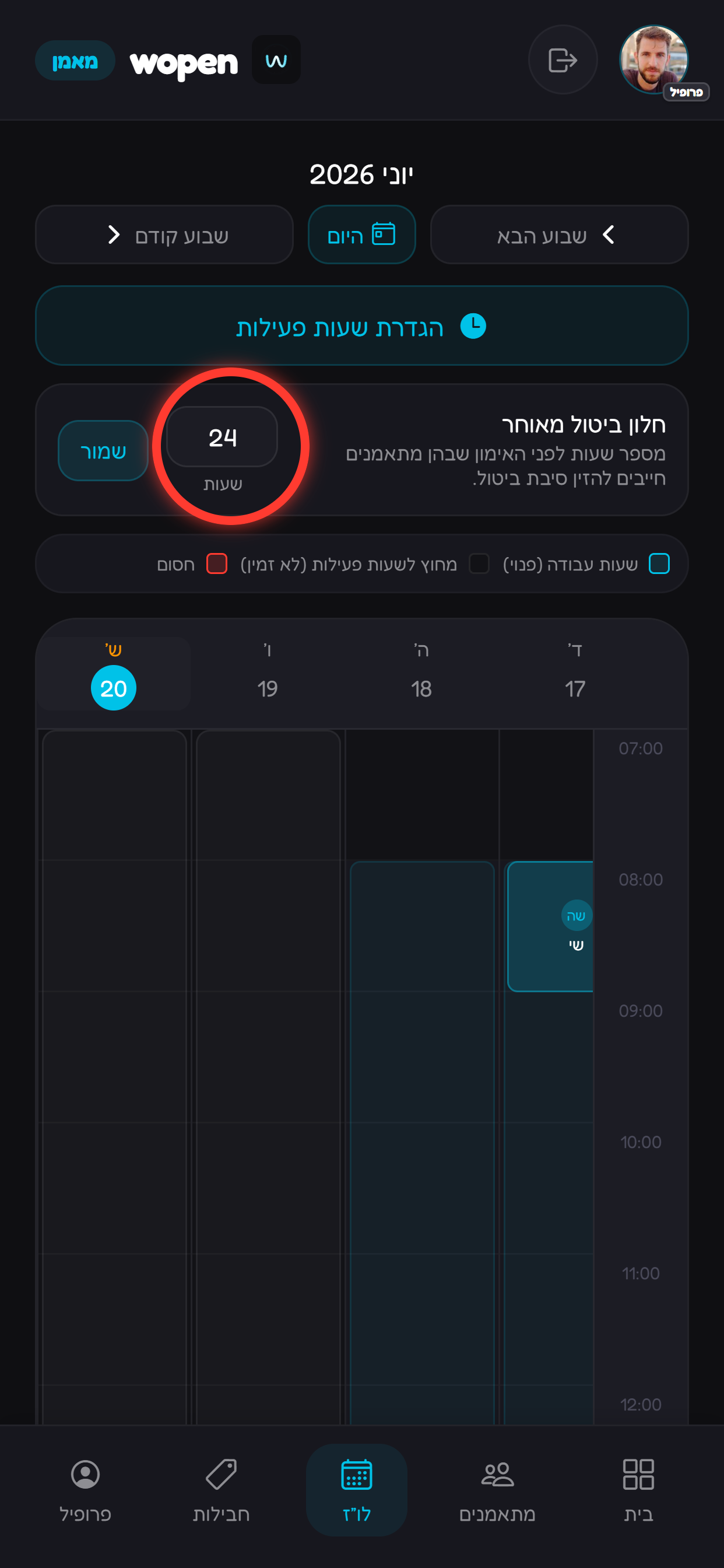Go to previous week (שבוע קודם)
This screenshot has width=724, height=1568.
(x=164, y=235)
